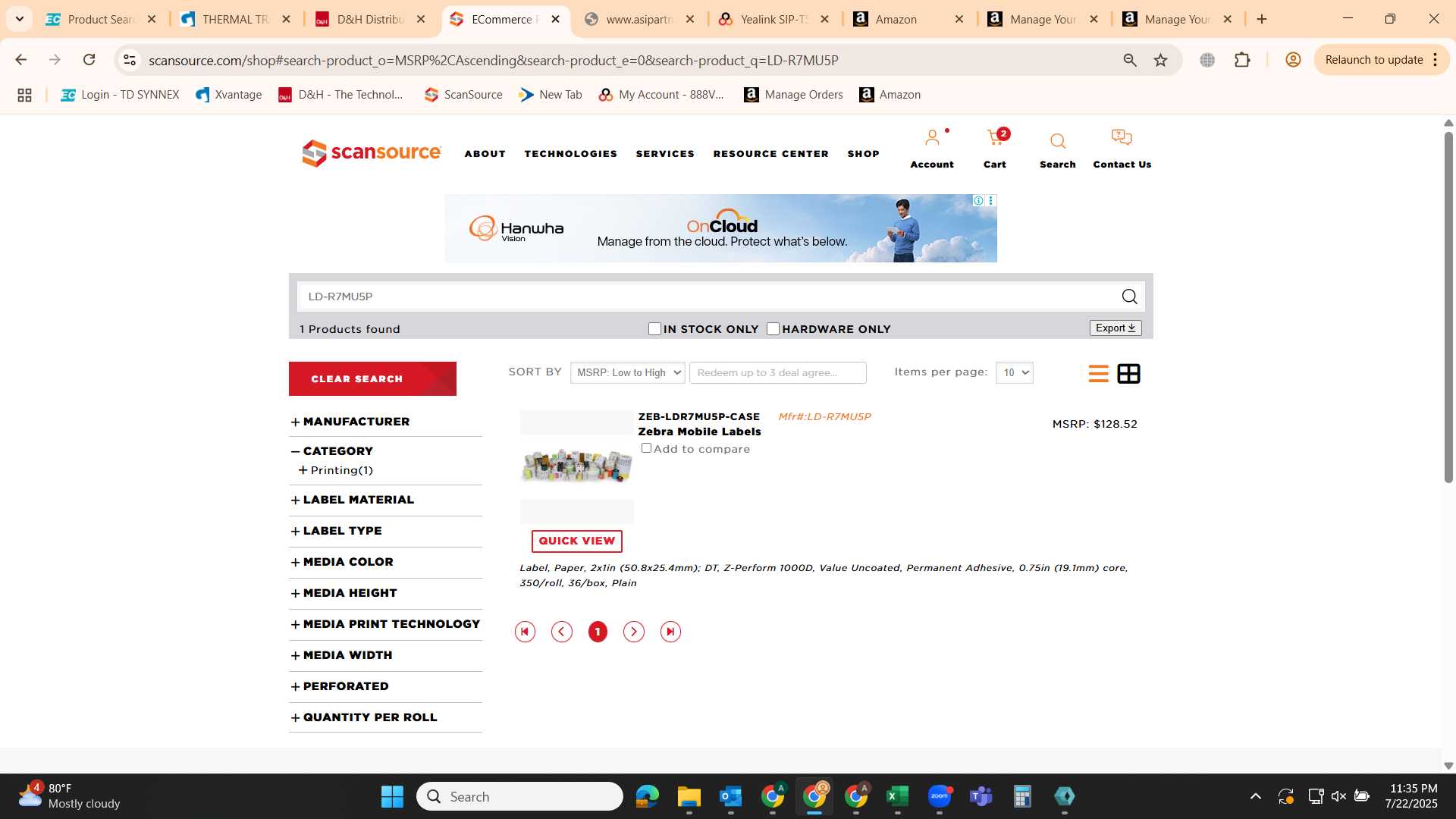Enable the Hardware Only checkbox

[773, 329]
